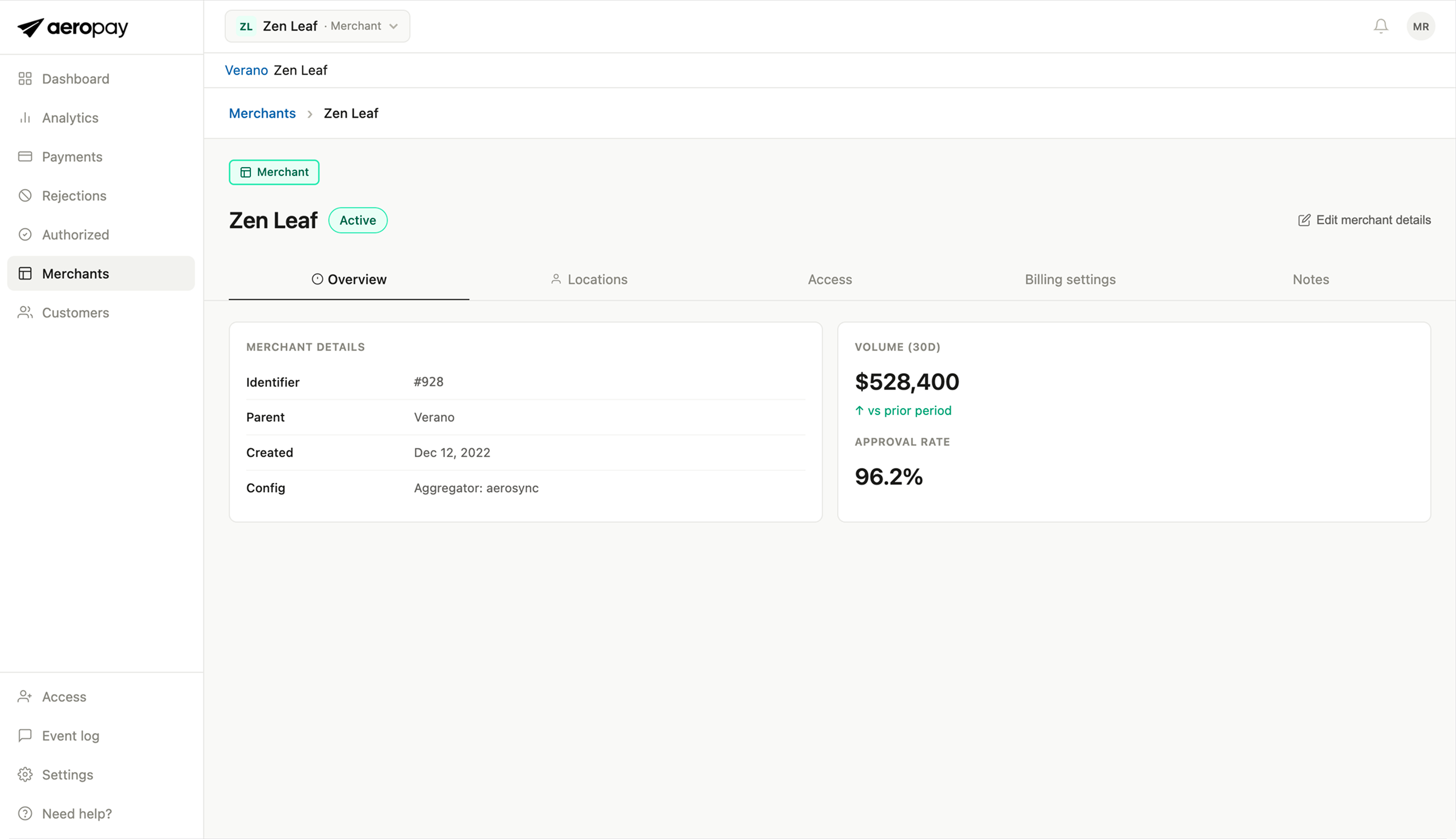Click the APPROVAL RATE label
The width and height of the screenshot is (1456, 839).
pos(902,442)
